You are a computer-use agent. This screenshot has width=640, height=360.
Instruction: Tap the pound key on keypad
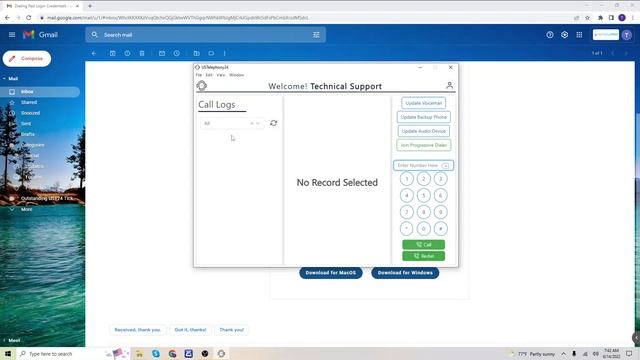coord(440,229)
